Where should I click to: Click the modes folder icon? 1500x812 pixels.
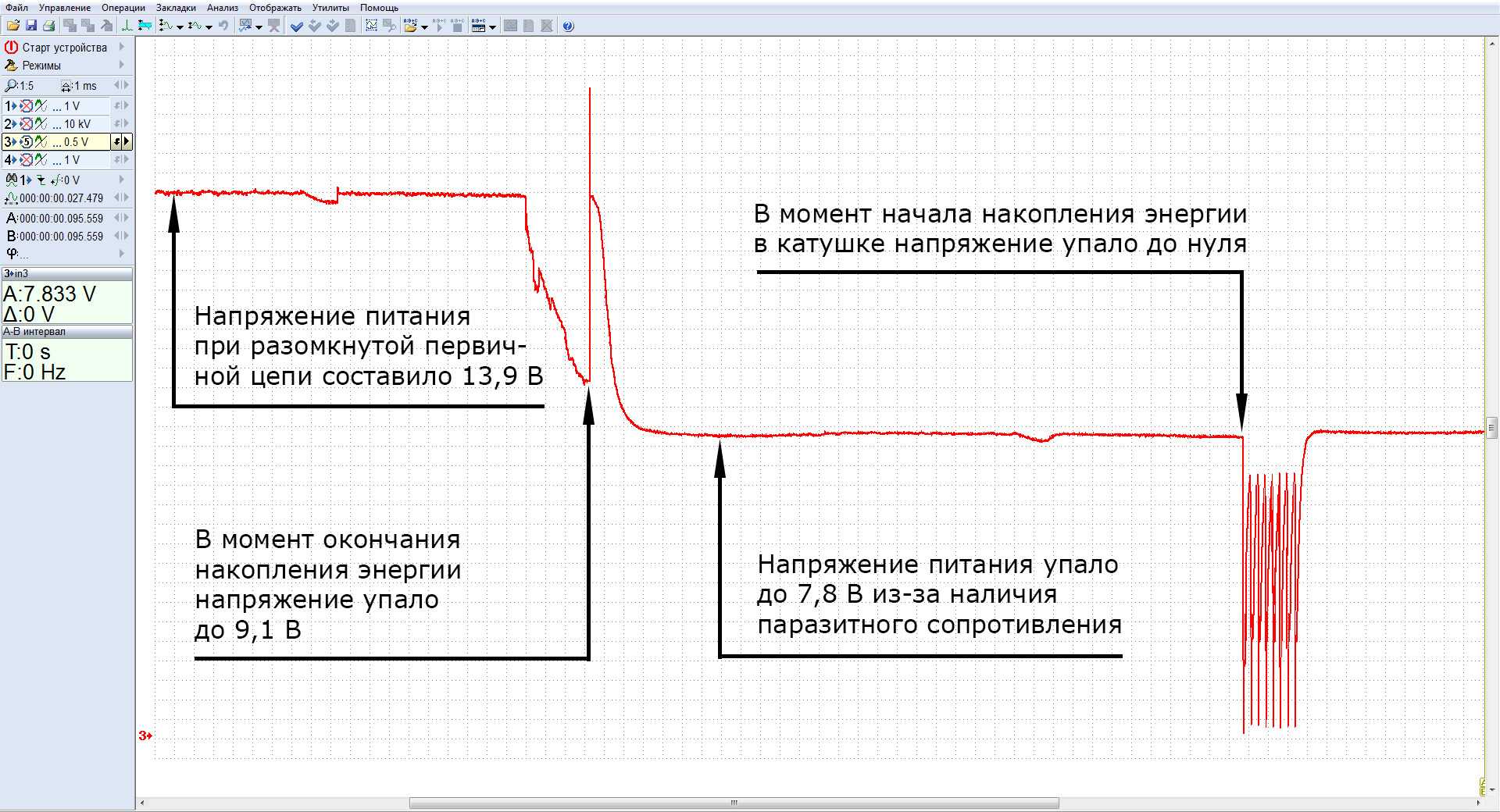point(11,66)
